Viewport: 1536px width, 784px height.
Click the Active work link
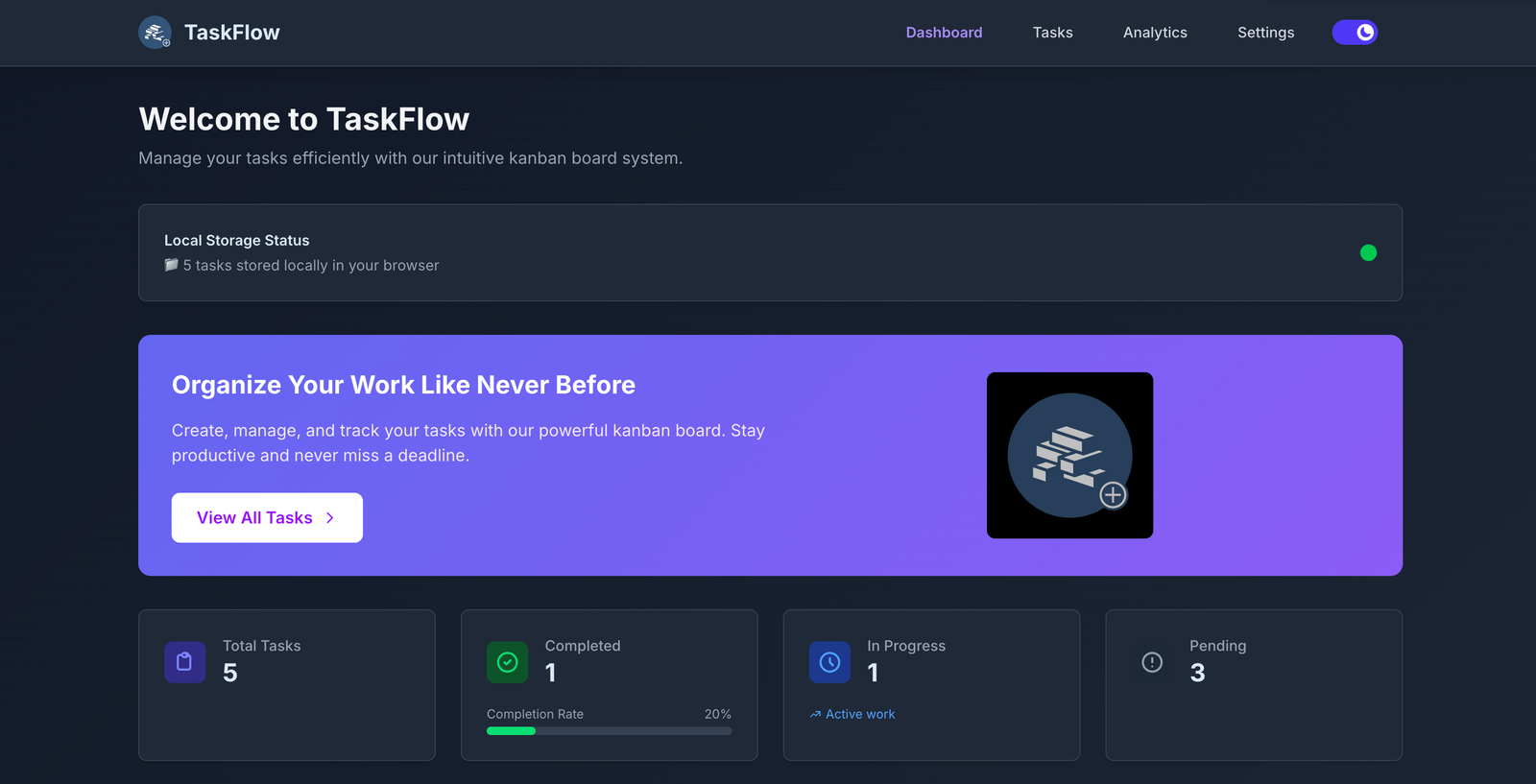(x=859, y=715)
